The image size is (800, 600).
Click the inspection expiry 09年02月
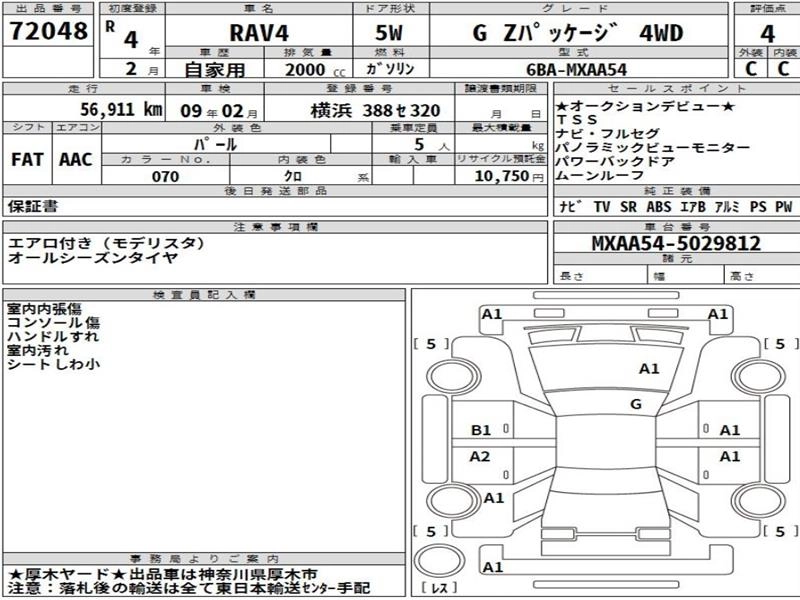(x=219, y=111)
